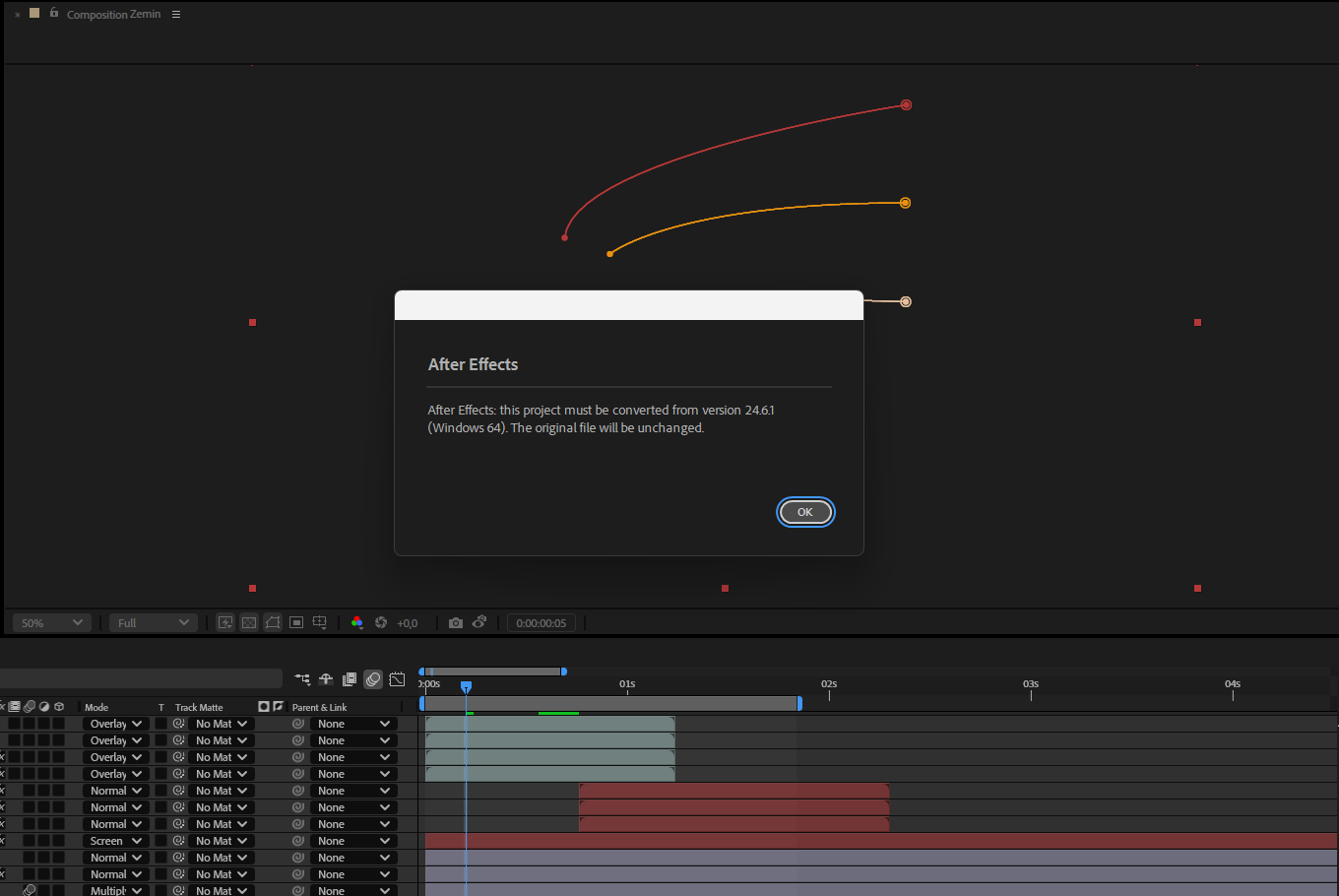Click track matte pick whip in Screen row
Screen dimensions: 1339x896
pos(178,841)
